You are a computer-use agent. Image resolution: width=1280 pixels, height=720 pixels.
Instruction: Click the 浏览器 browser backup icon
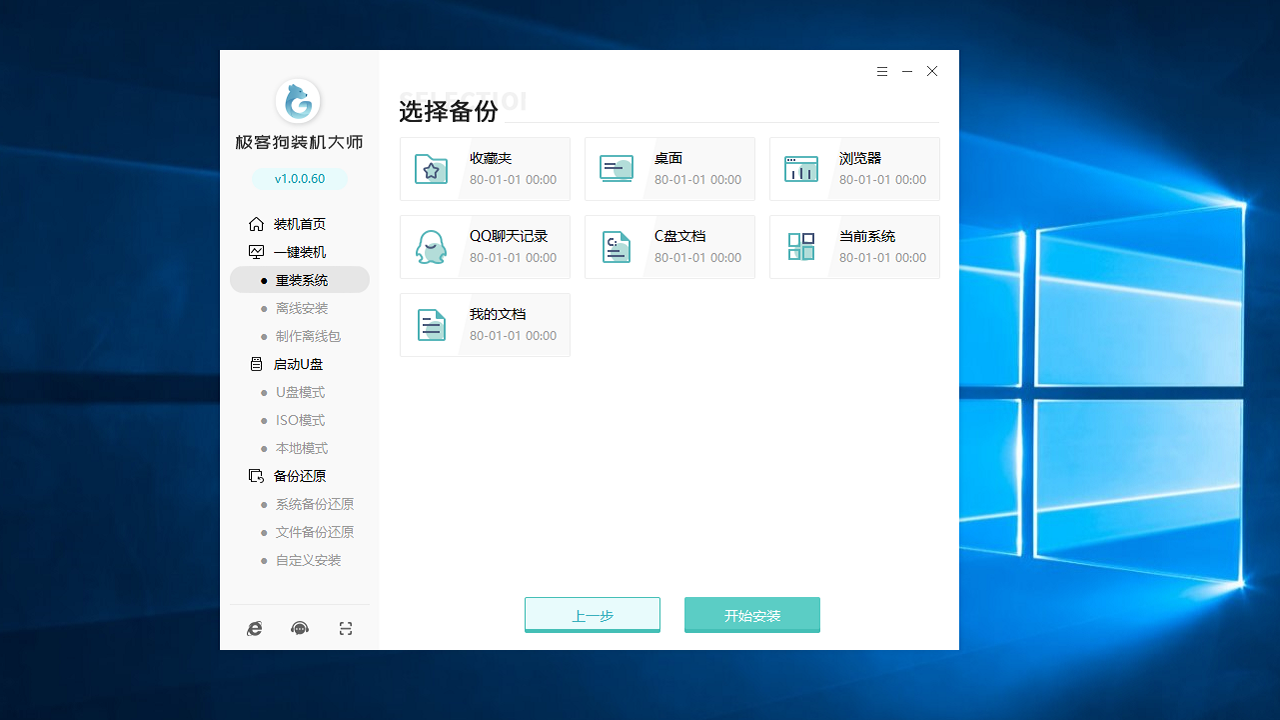[x=800, y=168]
